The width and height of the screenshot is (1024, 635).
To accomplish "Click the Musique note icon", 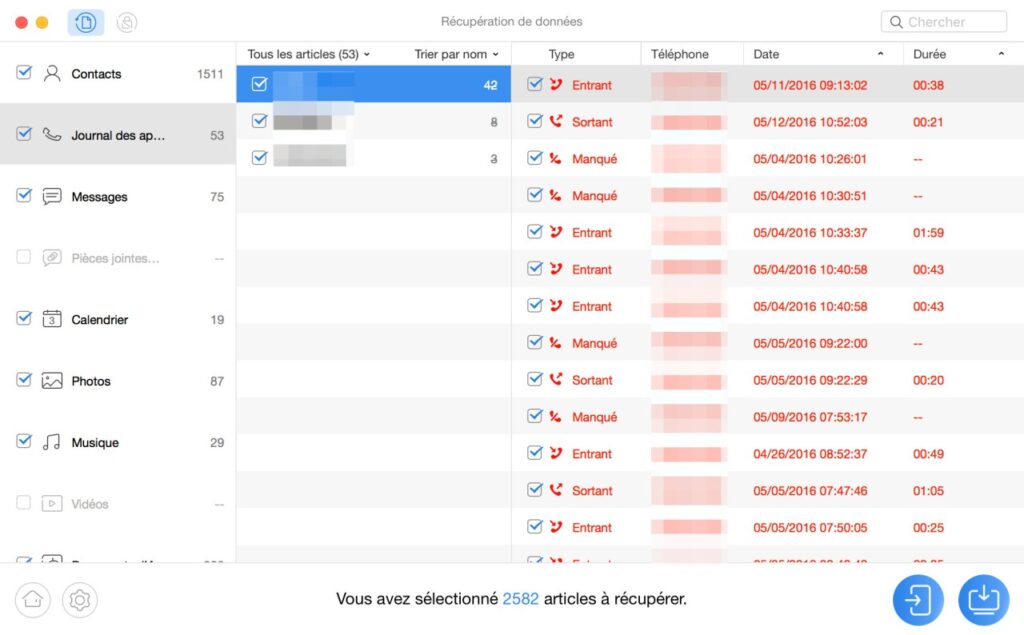I will [x=52, y=442].
